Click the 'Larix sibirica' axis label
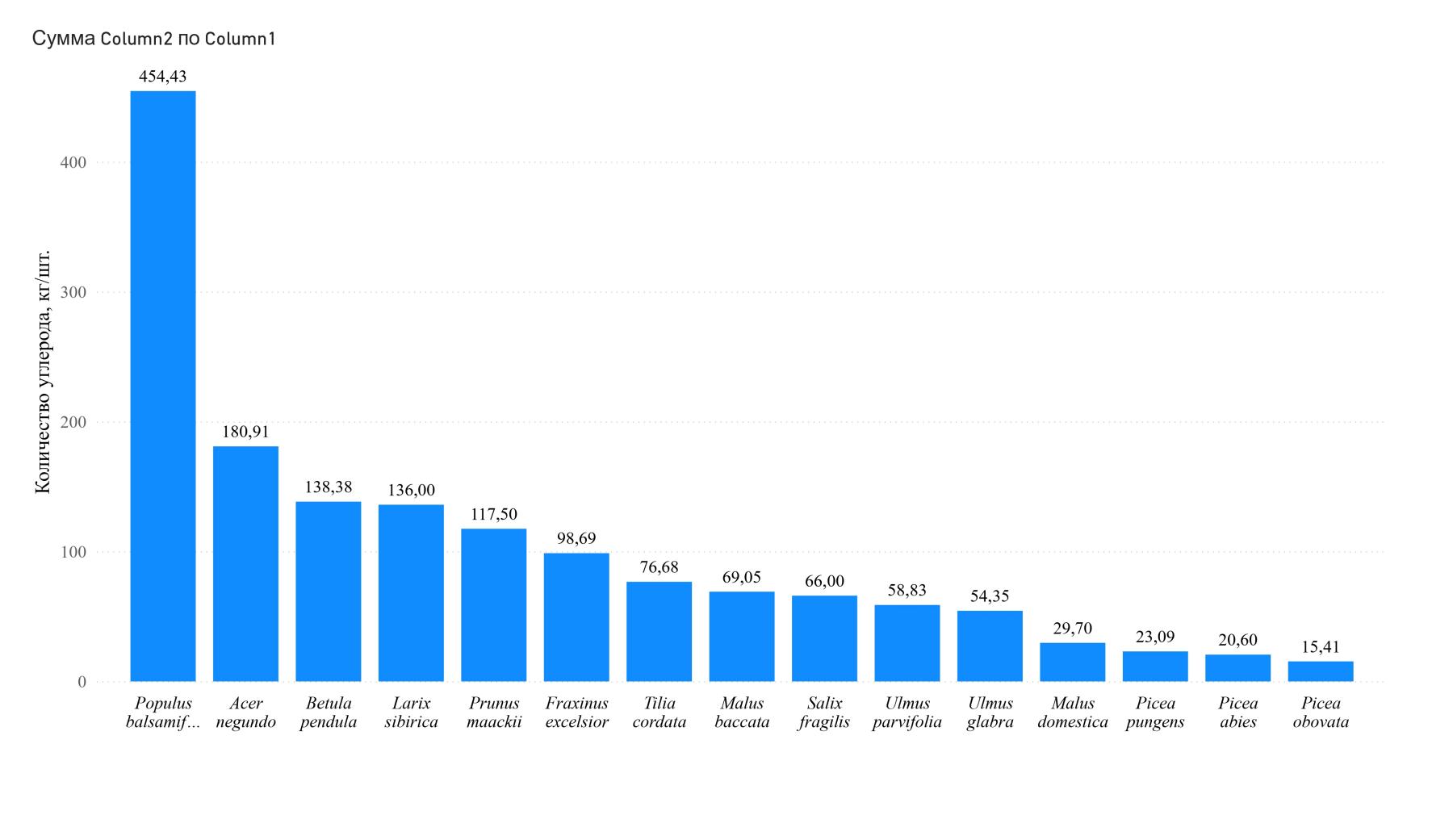 411,713
